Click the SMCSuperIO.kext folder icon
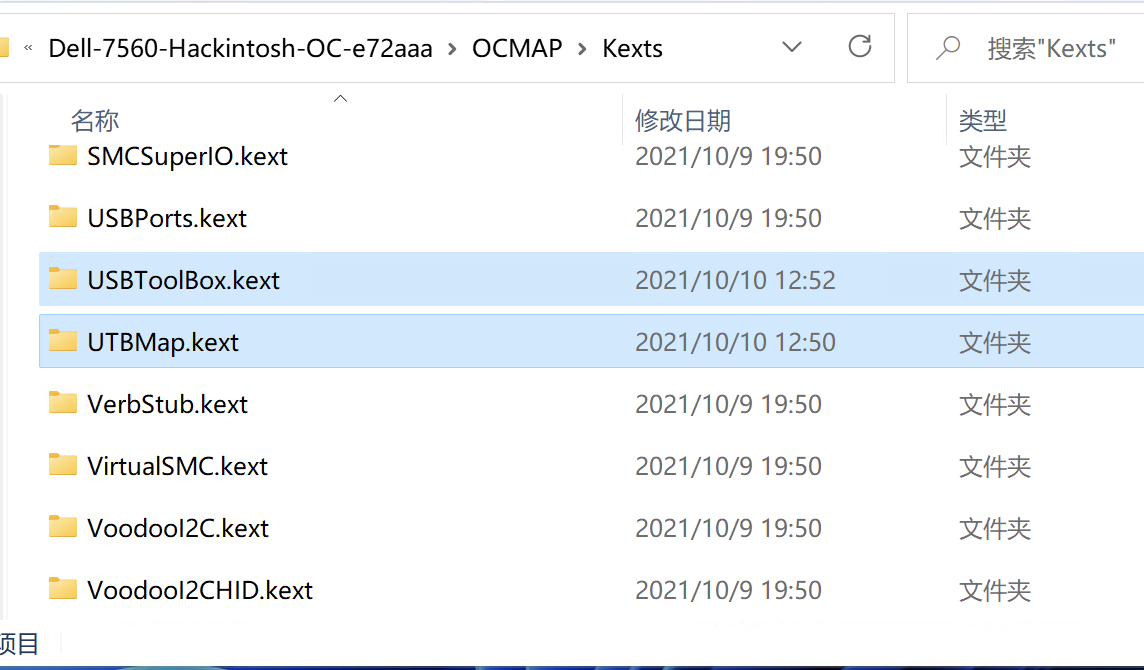Viewport: 1144px width, 670px height. pos(63,156)
